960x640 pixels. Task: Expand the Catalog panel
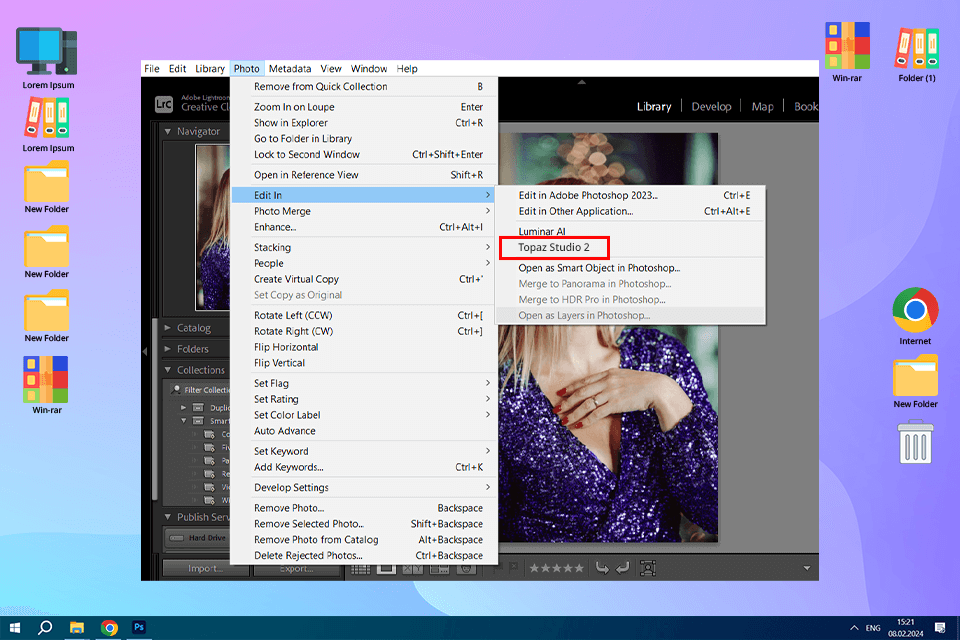click(168, 328)
